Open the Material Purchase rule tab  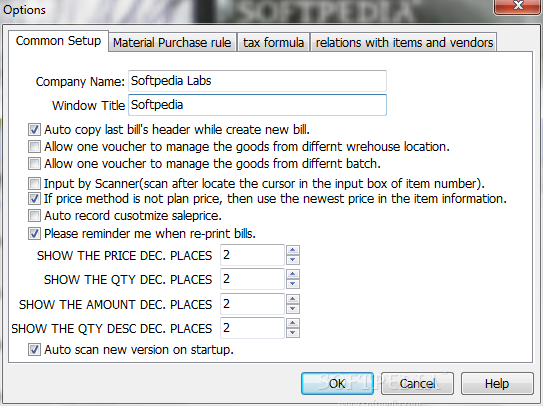pos(172,43)
